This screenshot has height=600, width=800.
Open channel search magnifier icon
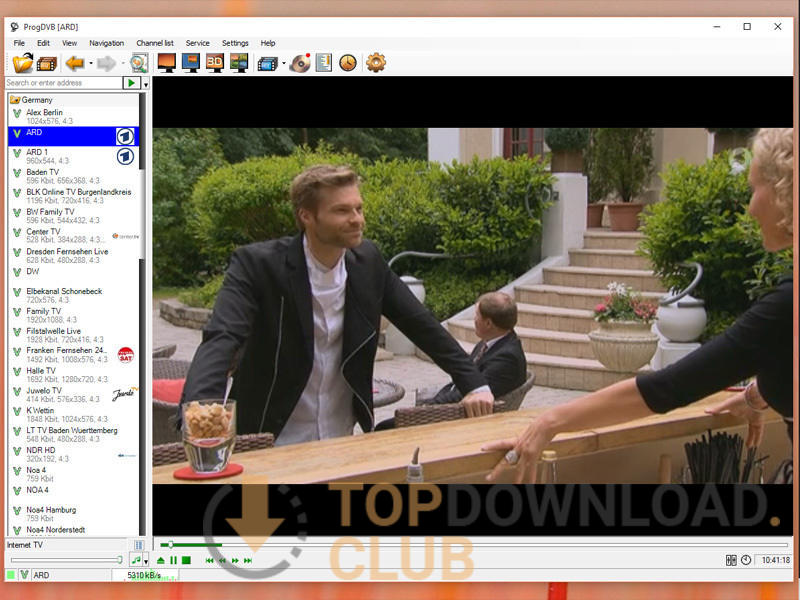click(x=139, y=63)
